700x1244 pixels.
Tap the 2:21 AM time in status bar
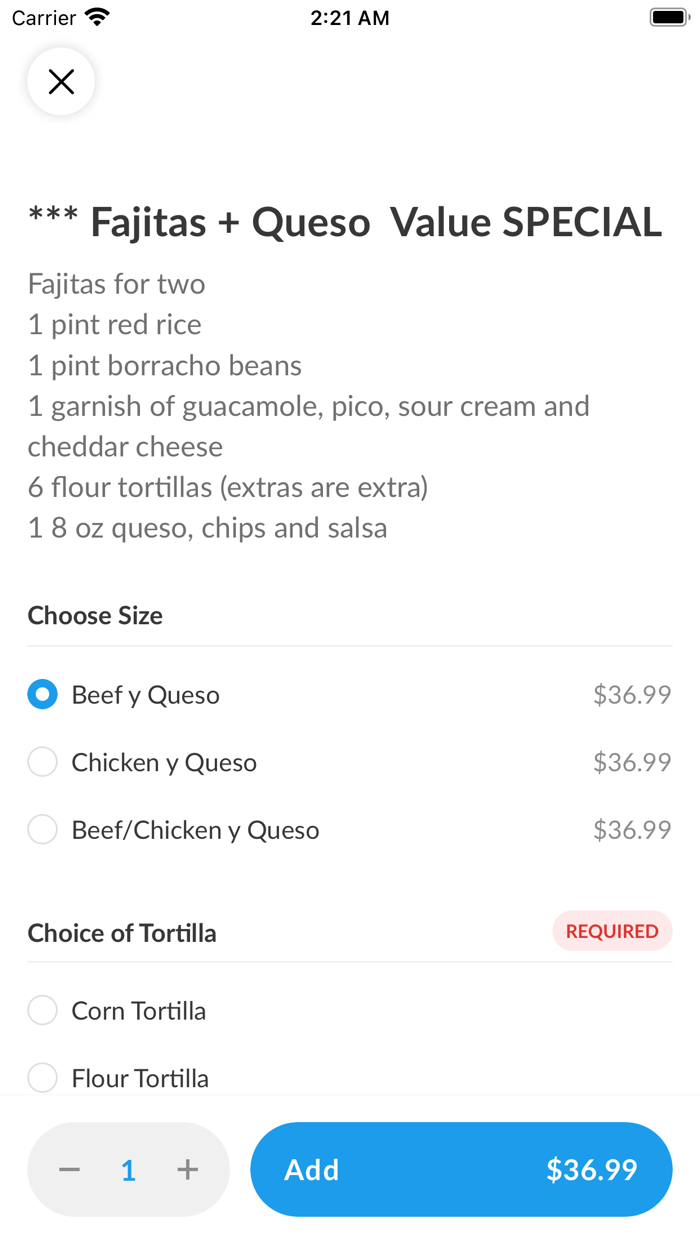pos(349,17)
